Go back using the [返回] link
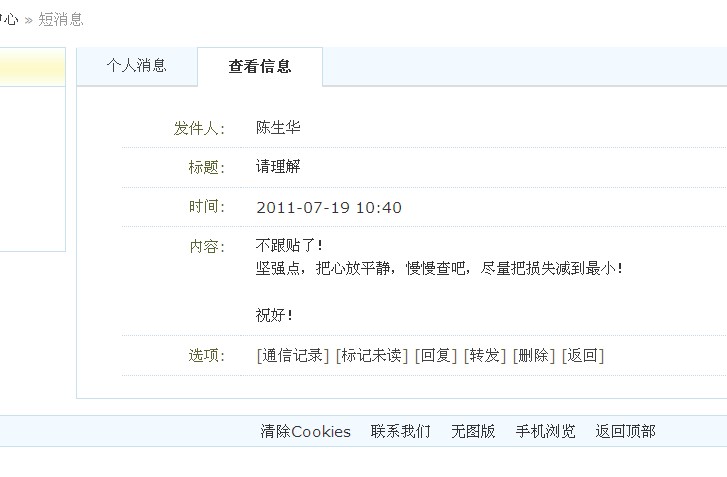This screenshot has width=727, height=477. click(583, 356)
